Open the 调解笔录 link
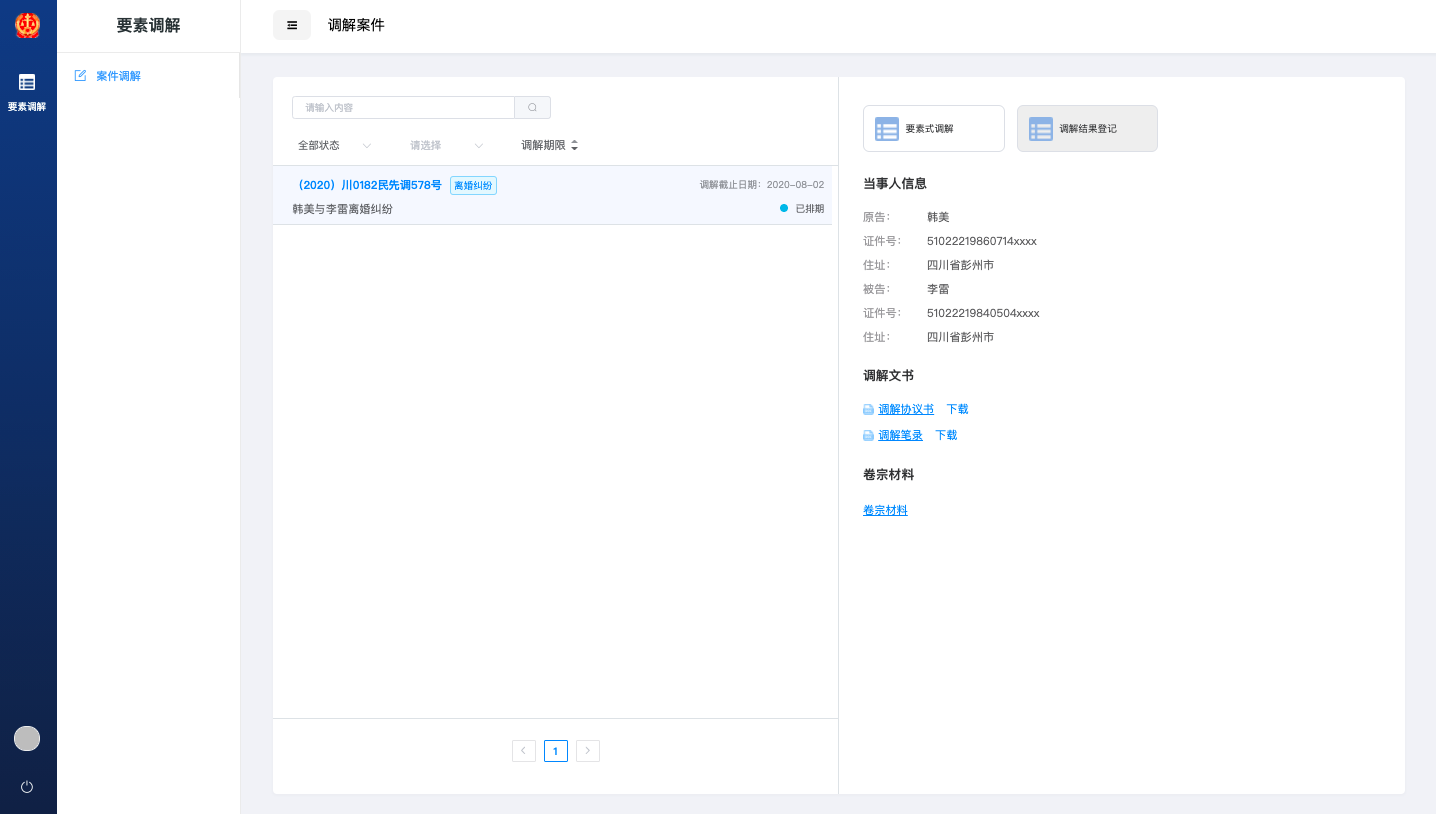The width and height of the screenshot is (1436, 814). pyautogui.click(x=900, y=435)
